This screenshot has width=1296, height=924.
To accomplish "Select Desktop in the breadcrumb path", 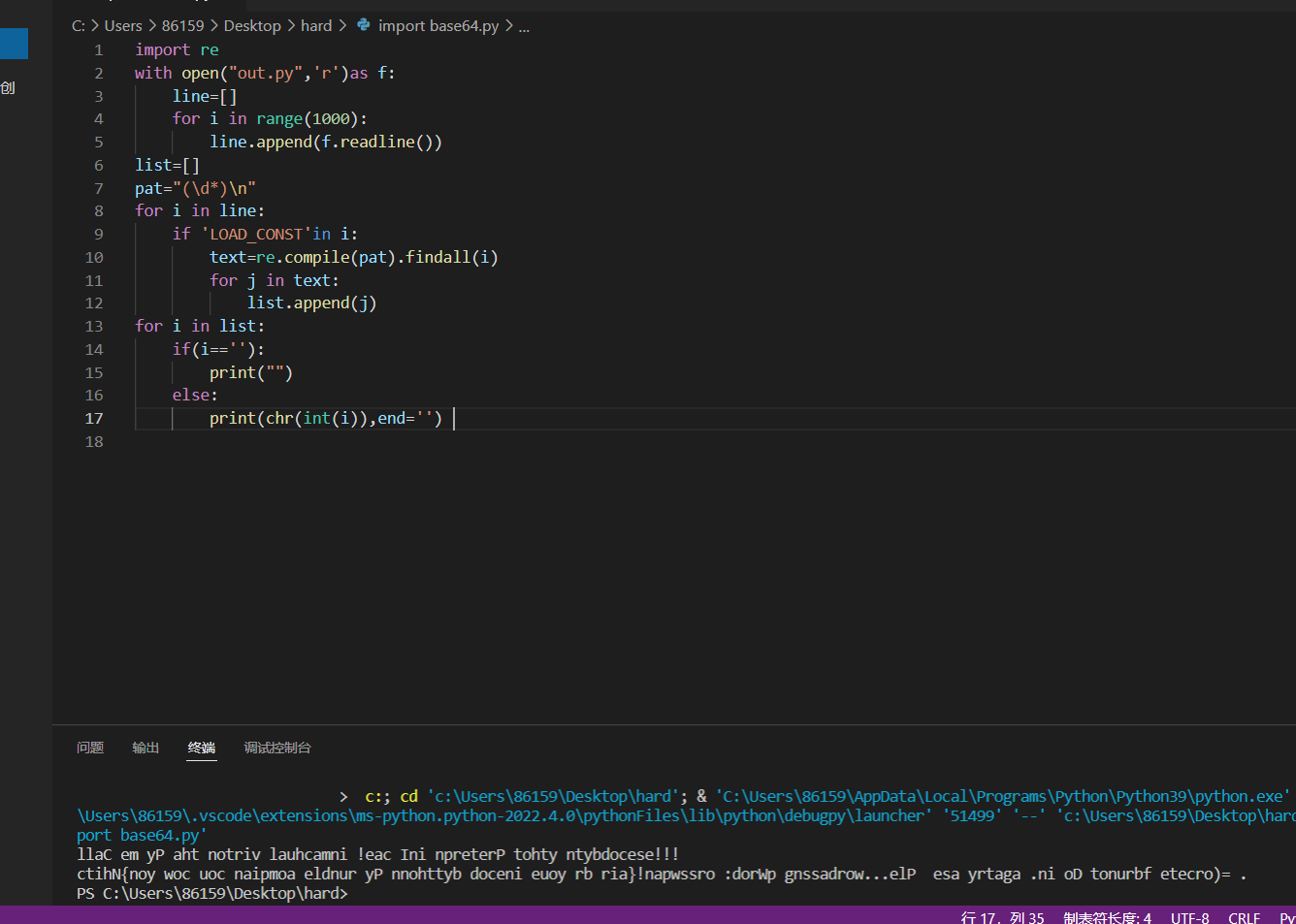I will (x=252, y=25).
